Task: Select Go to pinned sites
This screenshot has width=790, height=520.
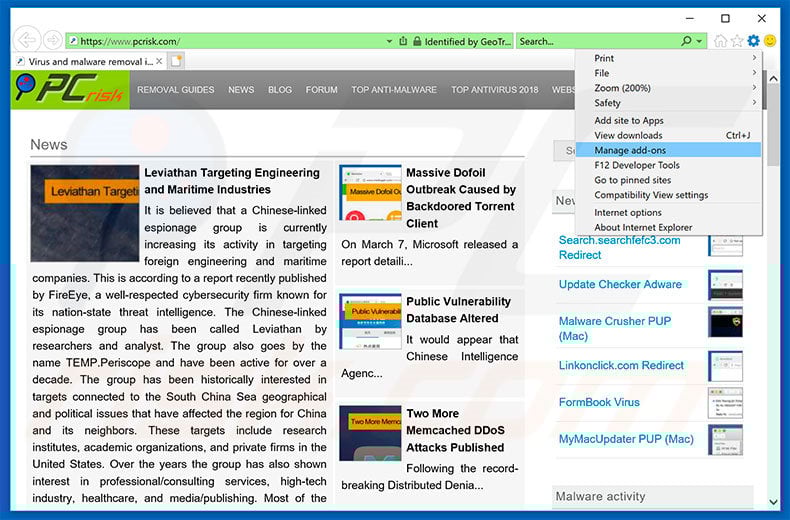Action: click(668, 180)
